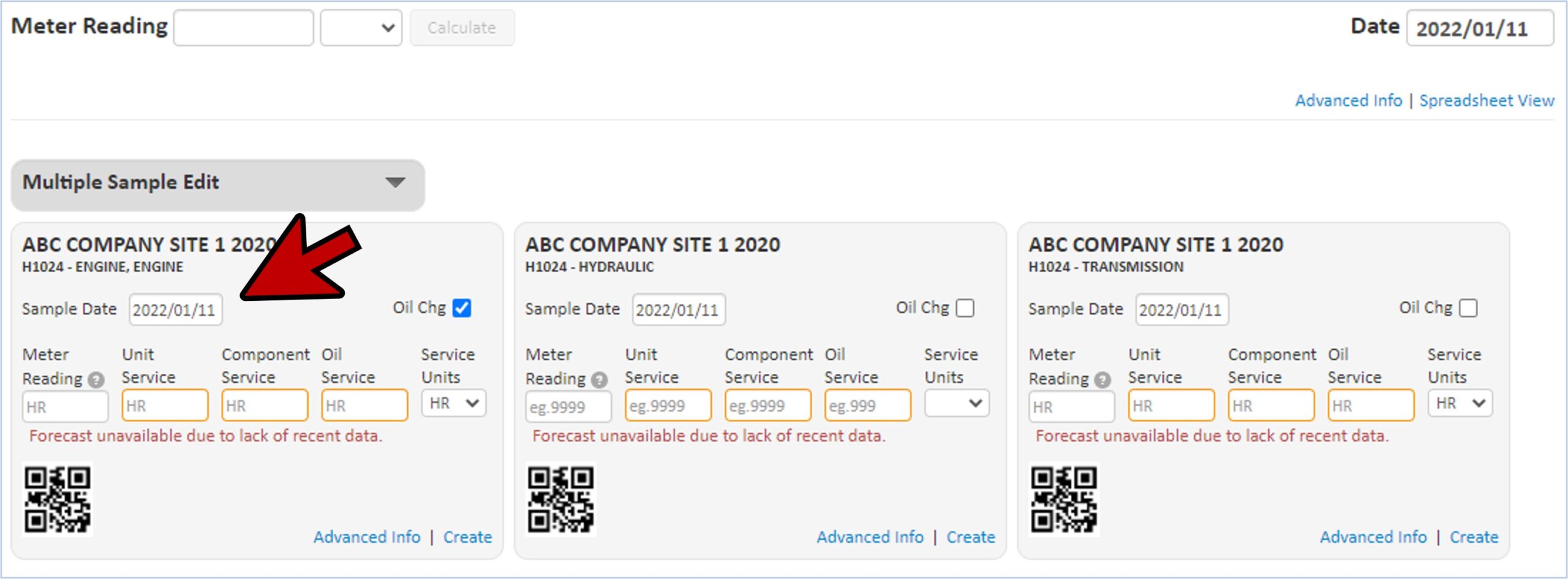The width and height of the screenshot is (1568, 579).
Task: Click the Hydraulic card's Oil Service field
Action: [867, 406]
